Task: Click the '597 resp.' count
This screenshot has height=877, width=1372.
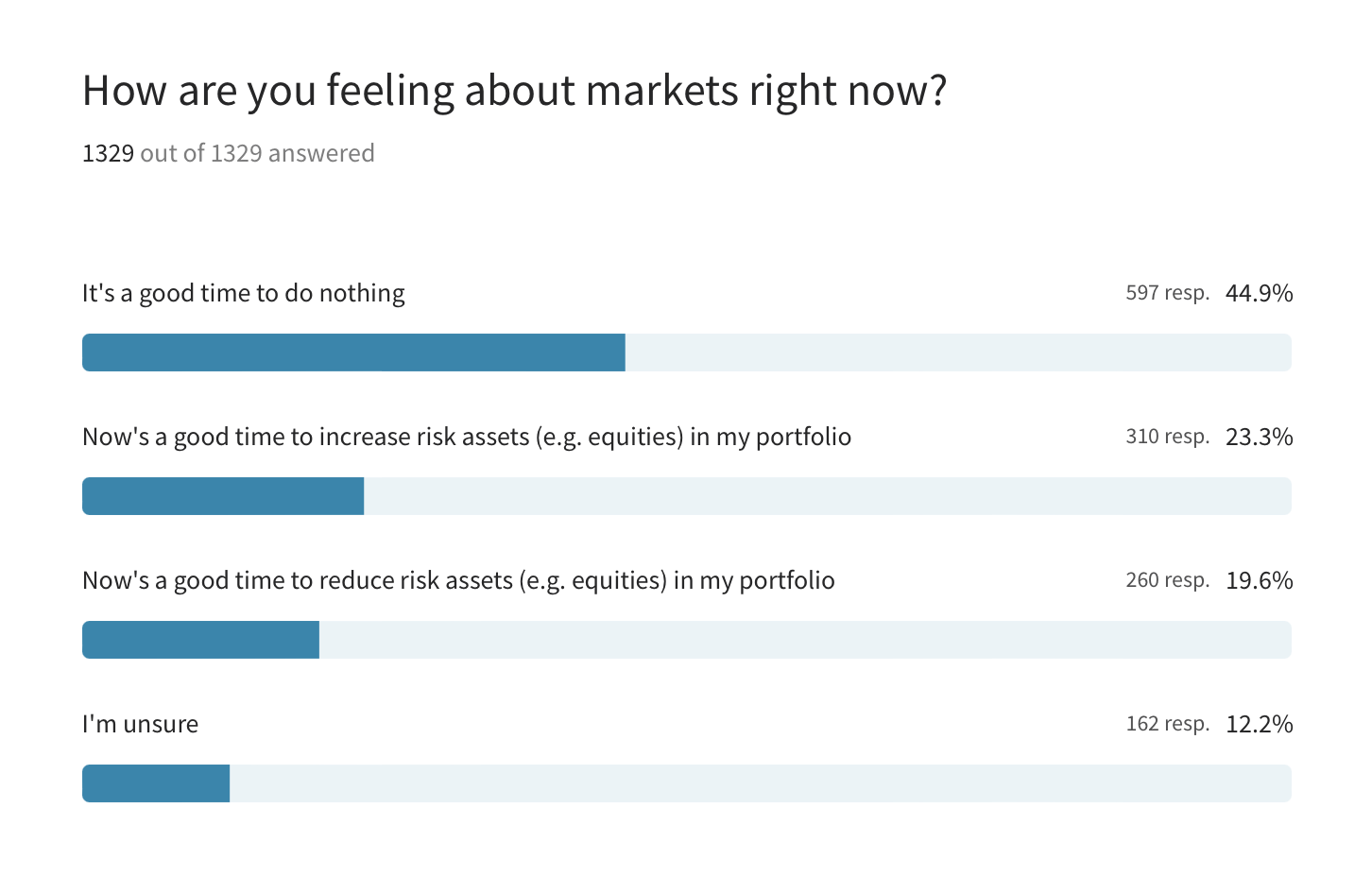Action: [x=1167, y=293]
